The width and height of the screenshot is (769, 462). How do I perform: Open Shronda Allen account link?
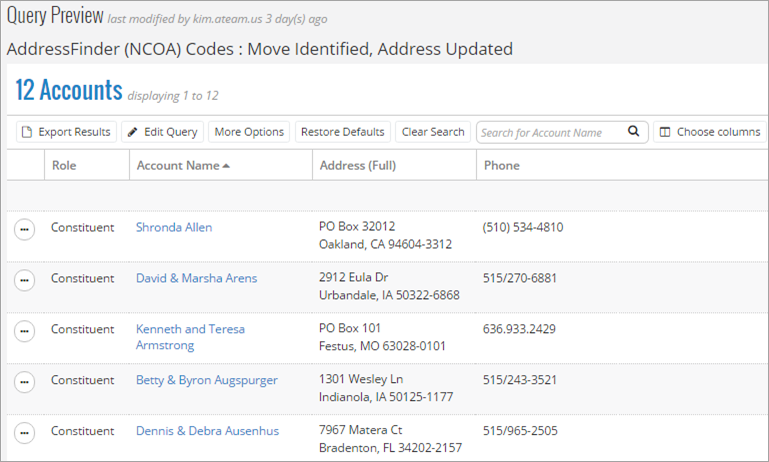click(x=174, y=227)
